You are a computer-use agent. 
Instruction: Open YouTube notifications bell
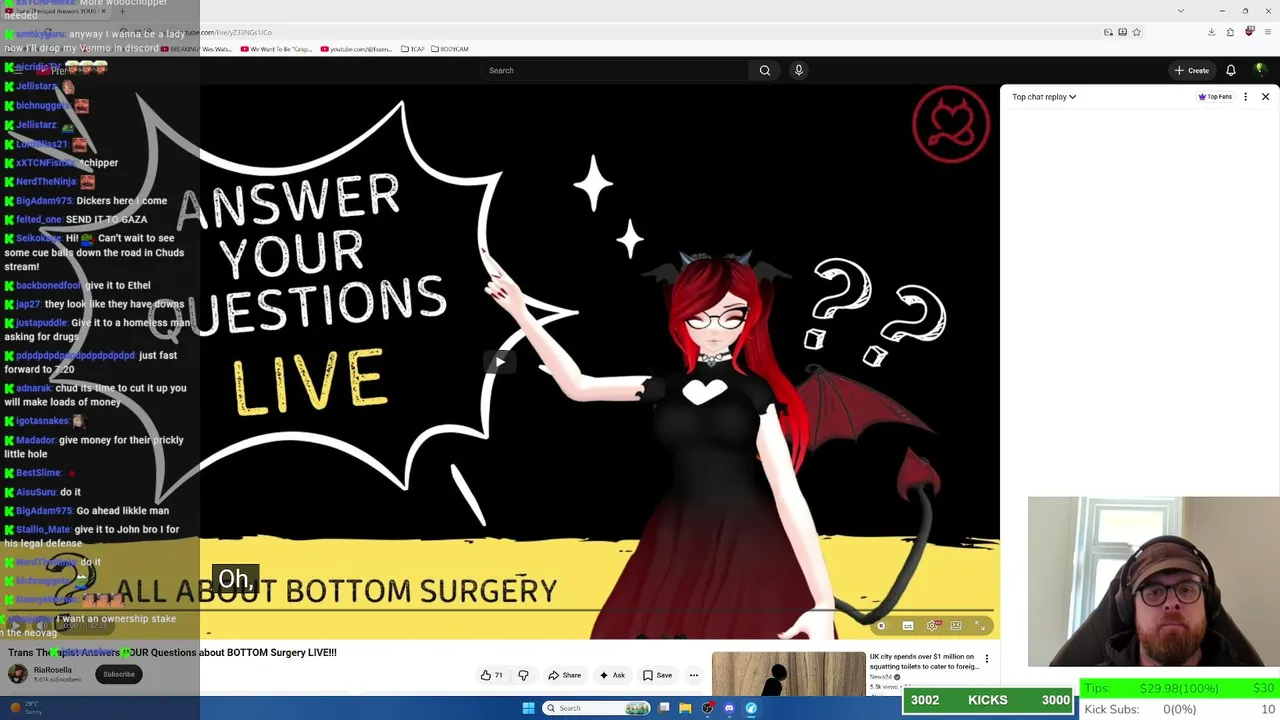click(1231, 70)
